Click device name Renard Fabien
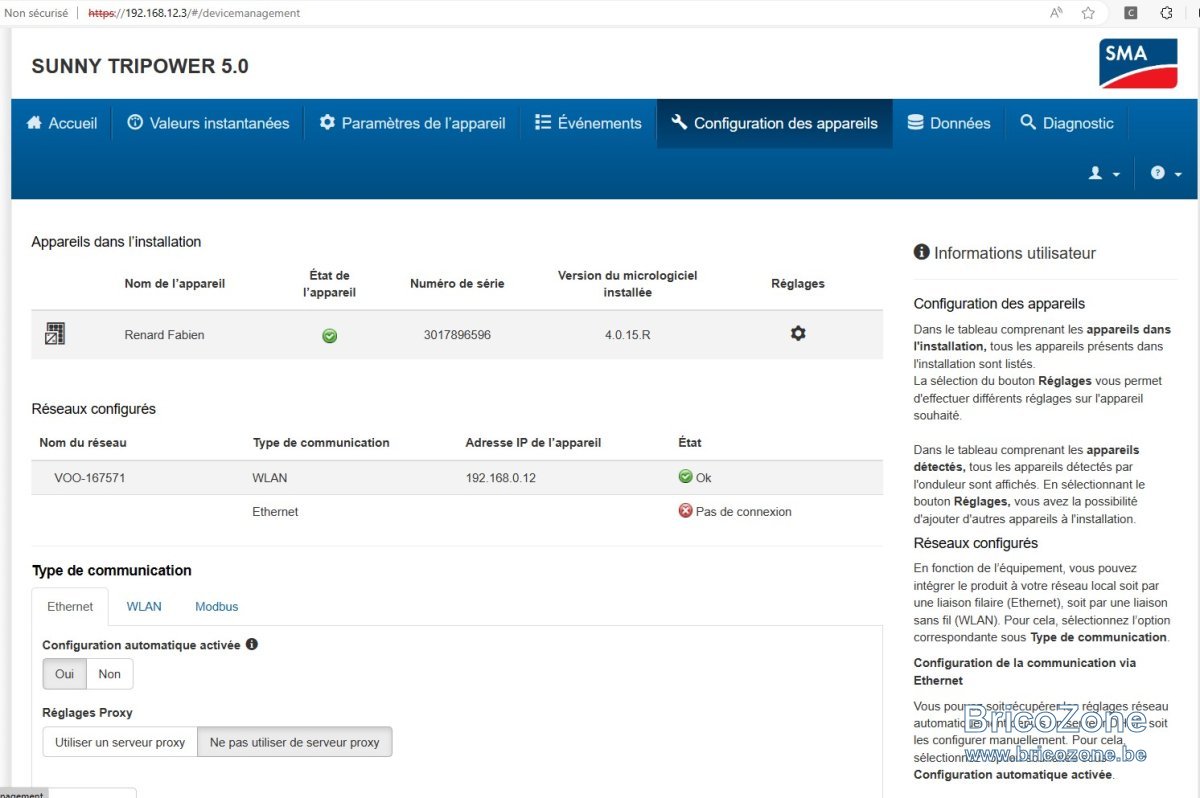Image resolution: width=1200 pixels, height=798 pixels. [x=164, y=335]
